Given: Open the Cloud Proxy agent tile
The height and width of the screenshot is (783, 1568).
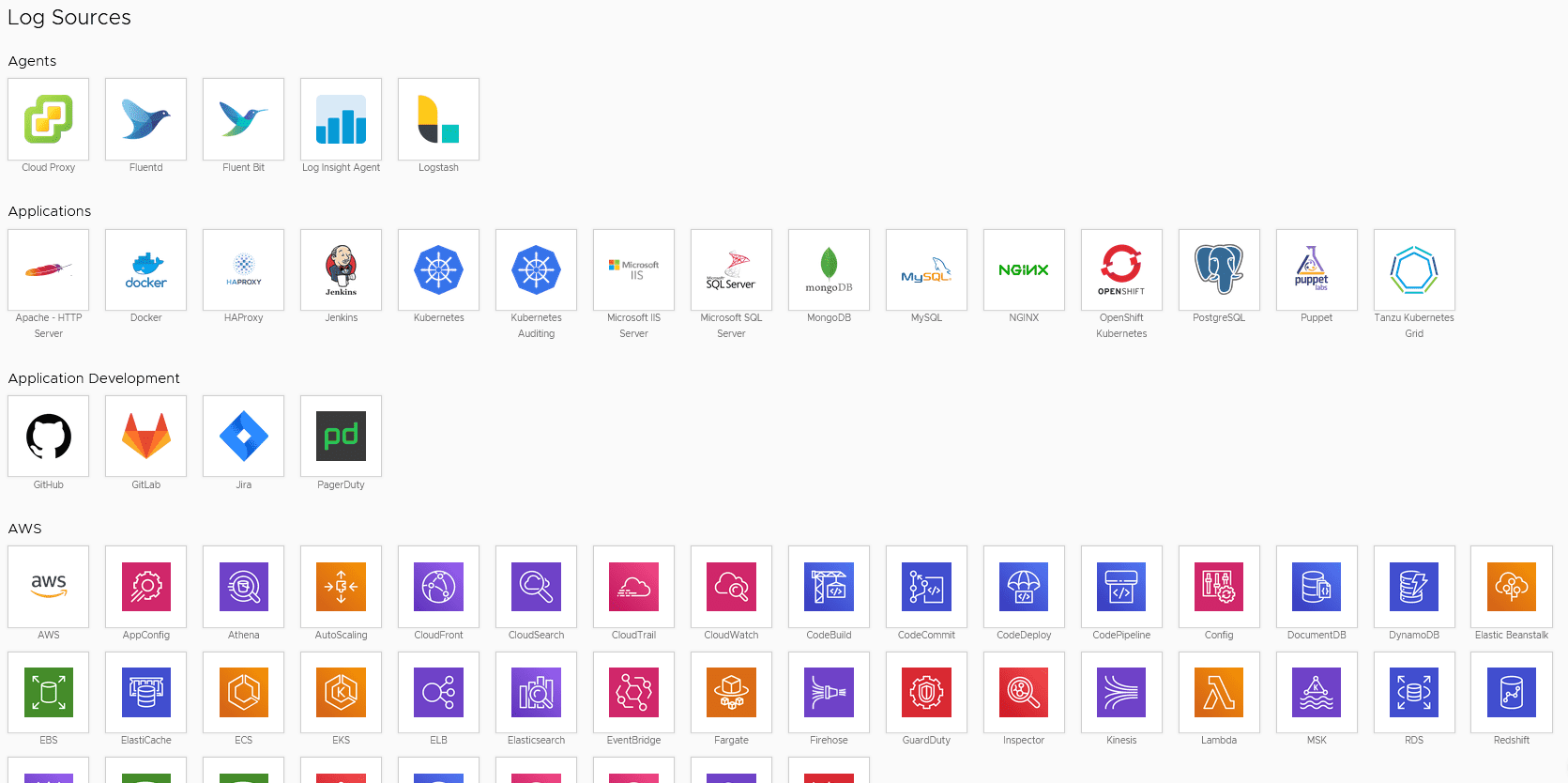Looking at the screenshot, I should coord(49,119).
